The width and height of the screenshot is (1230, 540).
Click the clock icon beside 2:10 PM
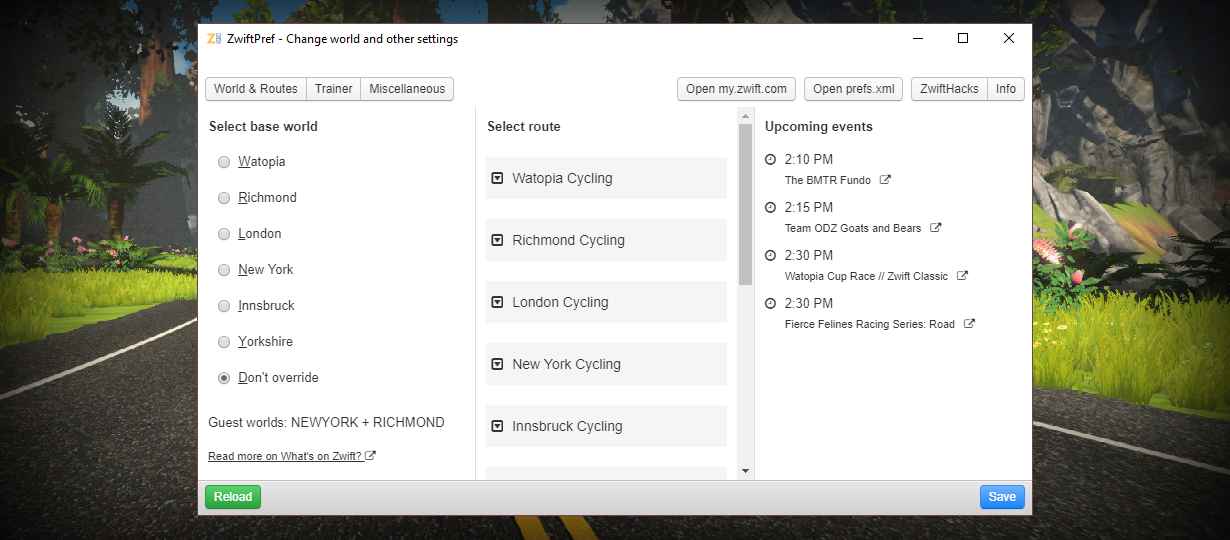pos(770,159)
